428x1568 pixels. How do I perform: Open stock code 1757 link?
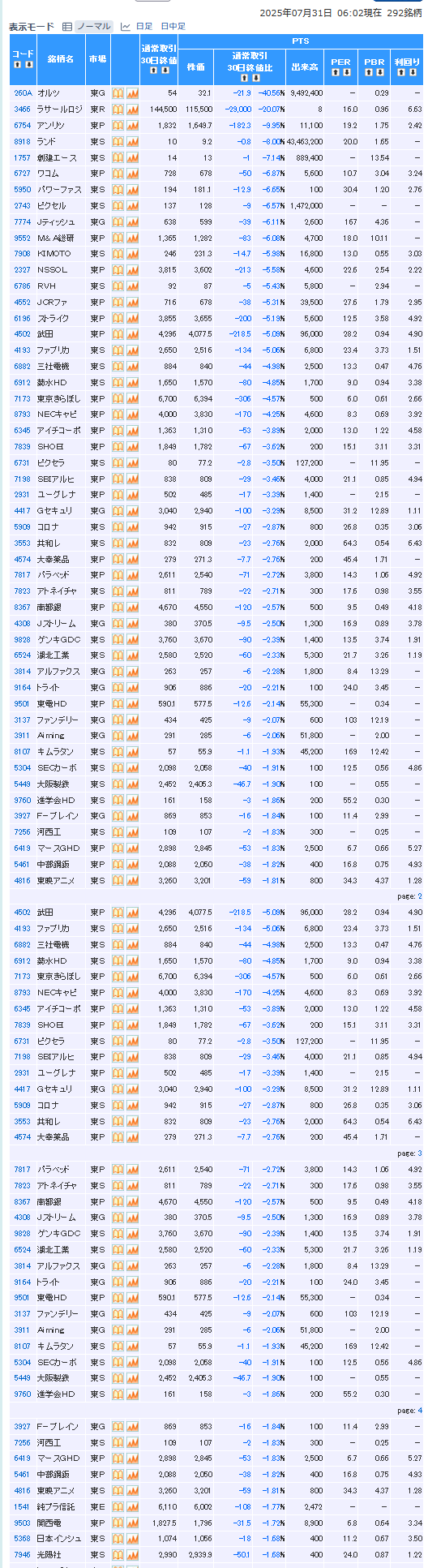22,157
